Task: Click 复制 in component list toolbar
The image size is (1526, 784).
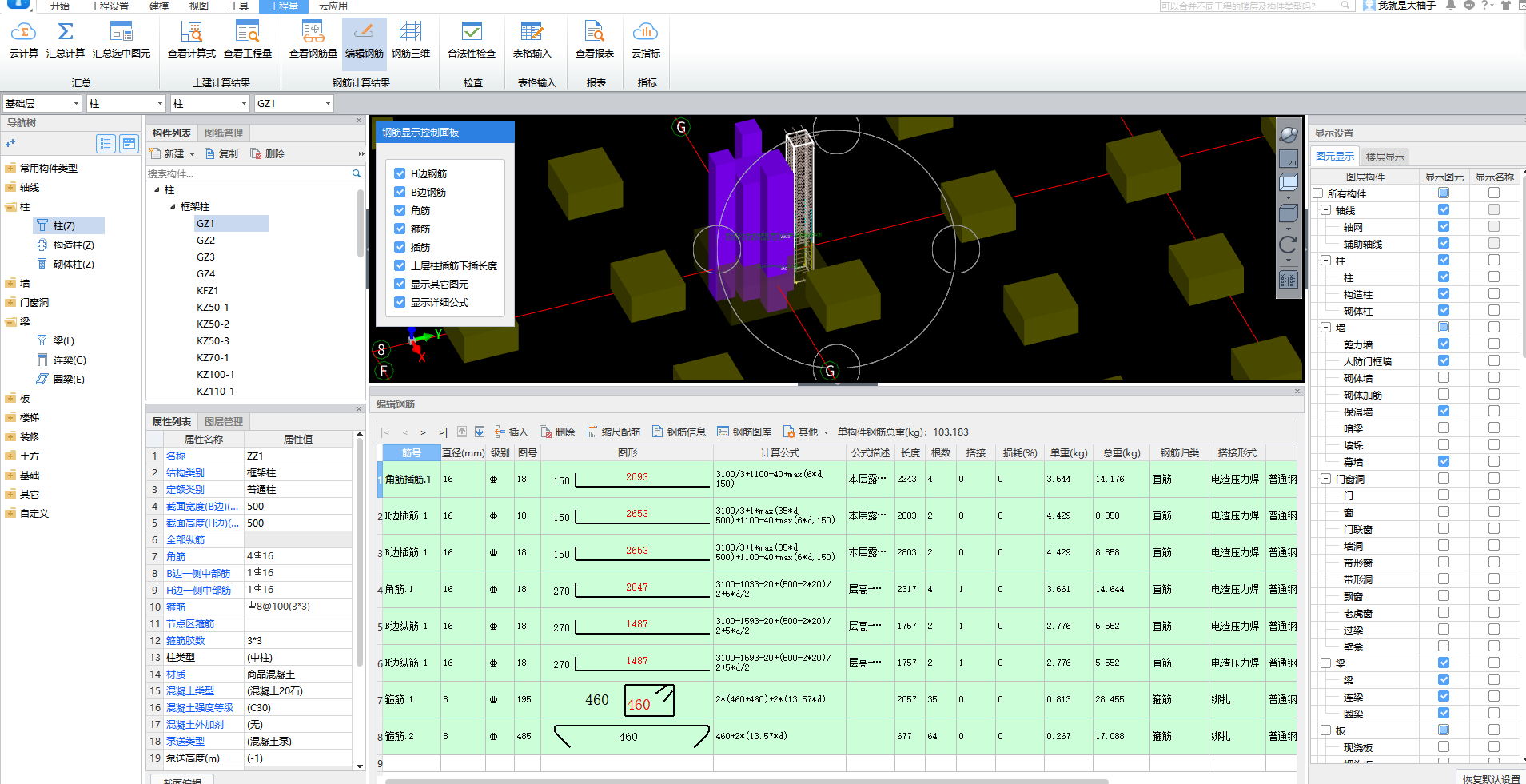Action: pyautogui.click(x=221, y=153)
